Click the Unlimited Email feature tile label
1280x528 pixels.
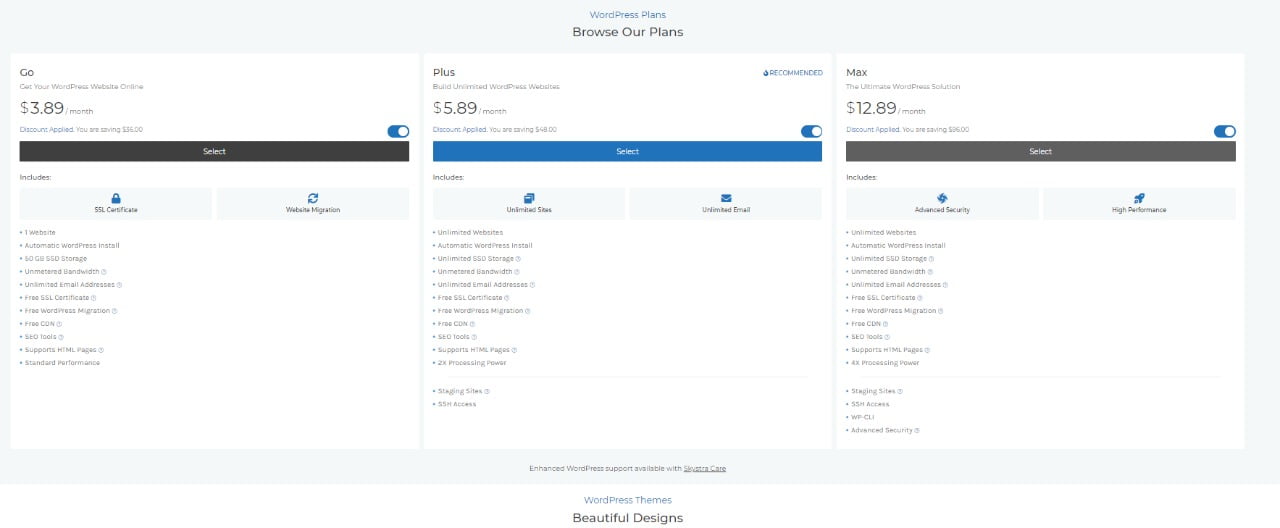726,210
